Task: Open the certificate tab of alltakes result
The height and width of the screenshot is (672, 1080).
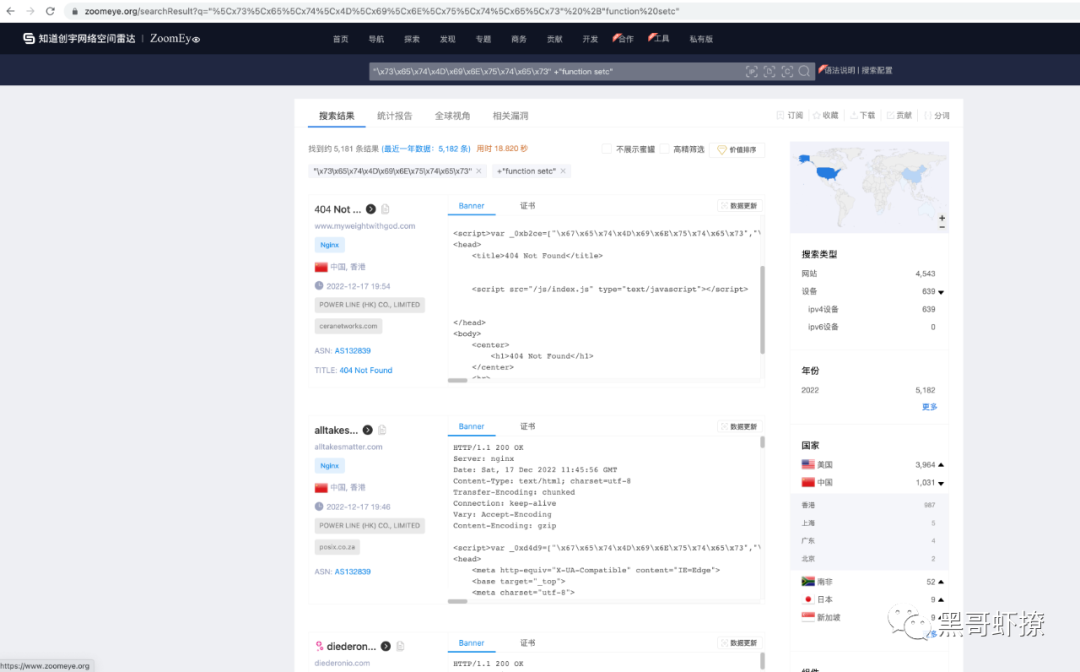Action: click(528, 427)
